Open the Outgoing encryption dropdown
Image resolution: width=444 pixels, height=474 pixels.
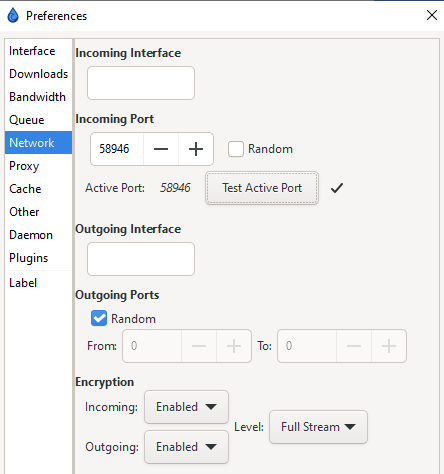tap(186, 447)
